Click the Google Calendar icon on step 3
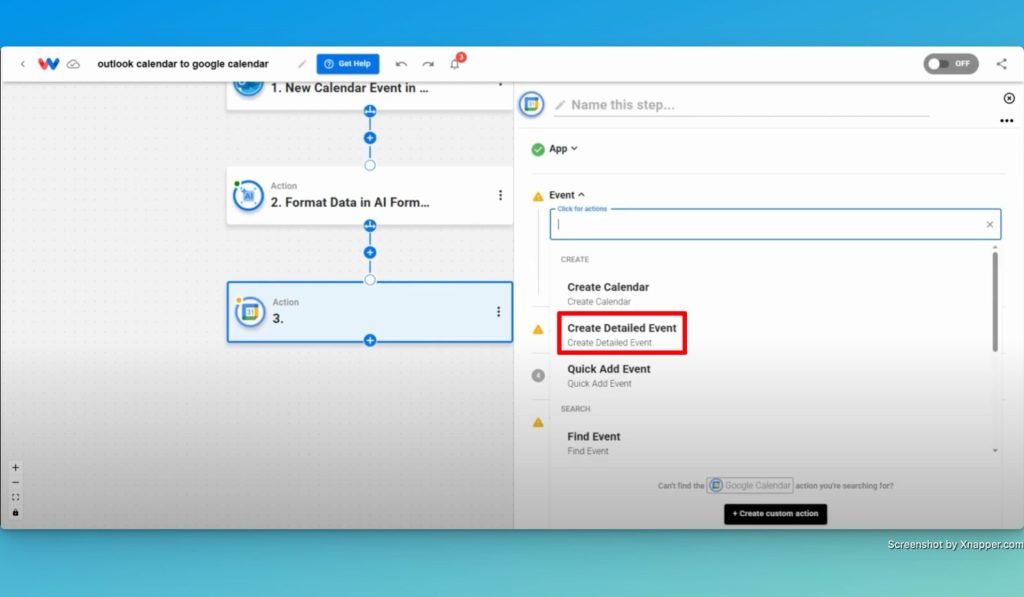 [x=249, y=312]
